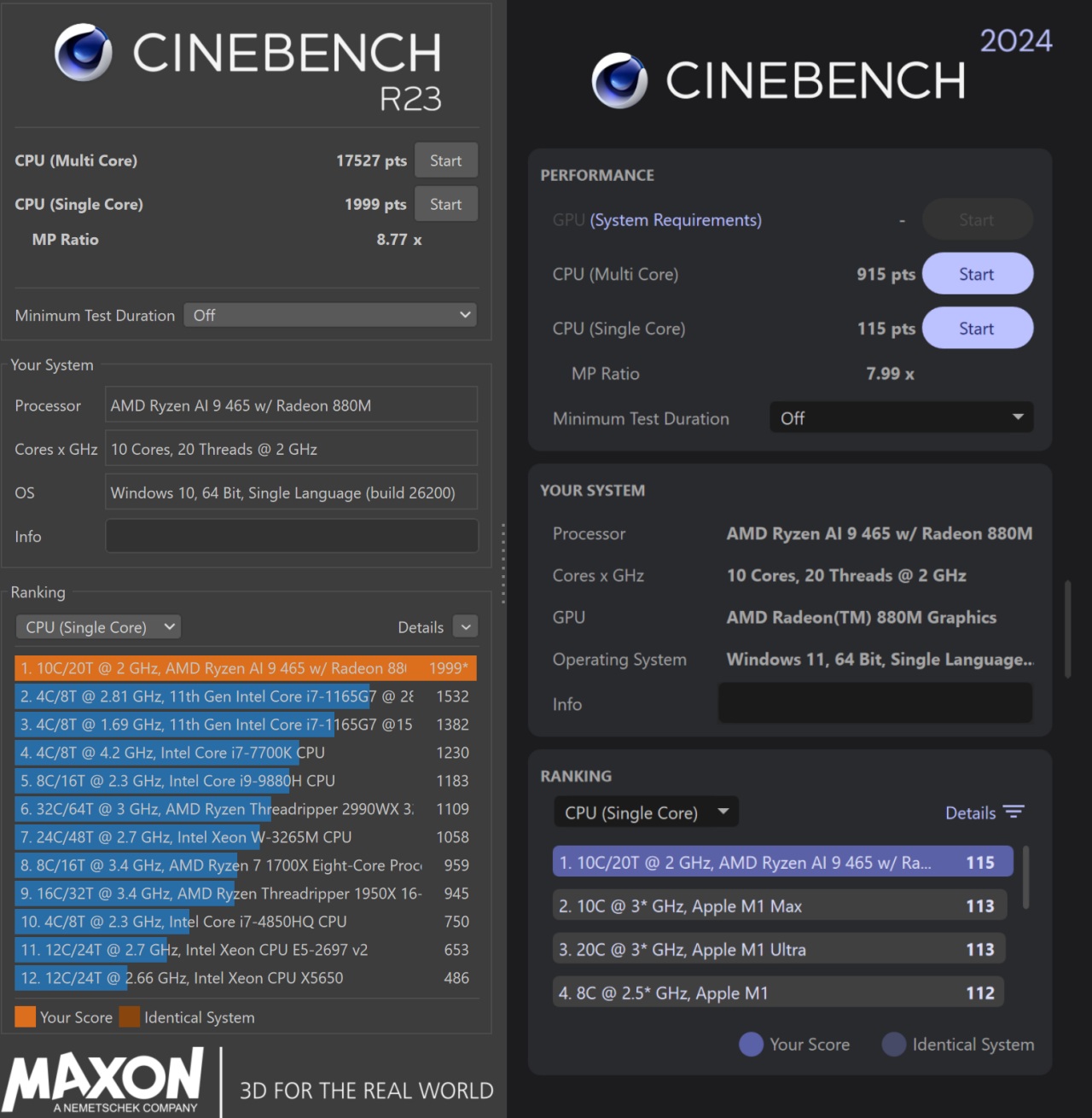Click the Identical System circle icon
Screen dimensions: 1092x1118
click(893, 1044)
